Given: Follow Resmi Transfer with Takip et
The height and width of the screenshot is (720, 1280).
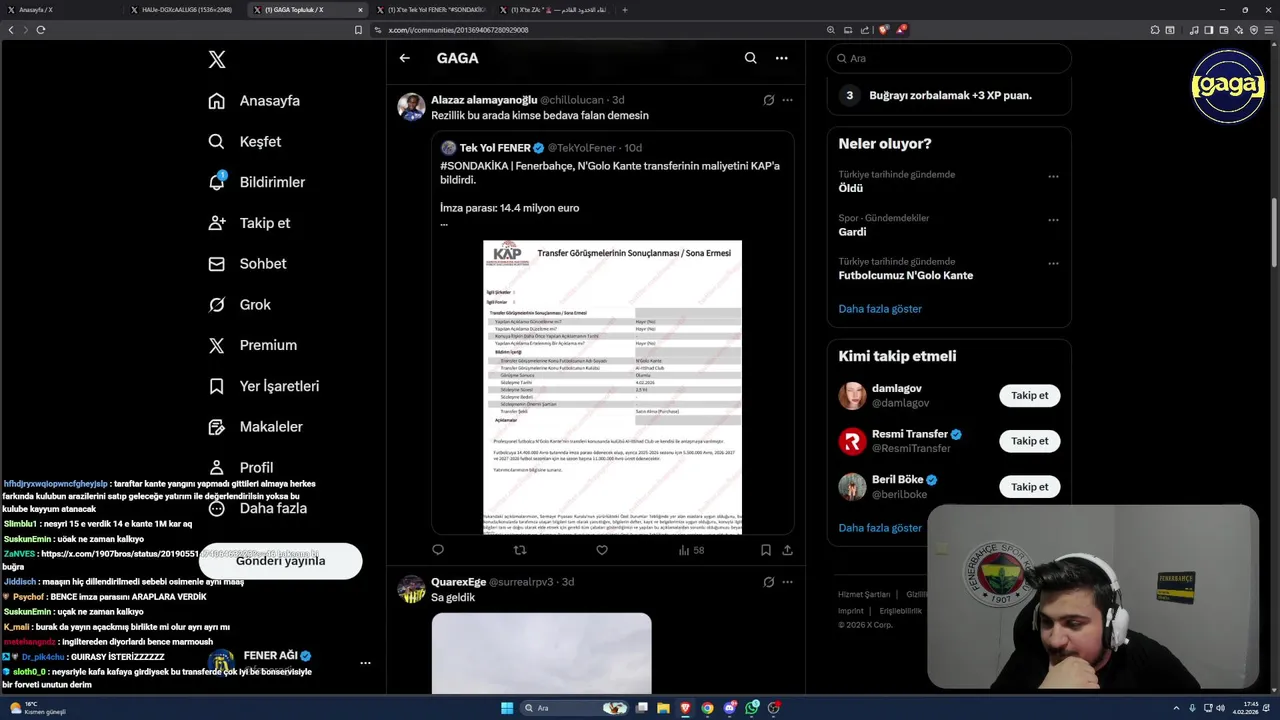Looking at the screenshot, I should coord(1029,441).
